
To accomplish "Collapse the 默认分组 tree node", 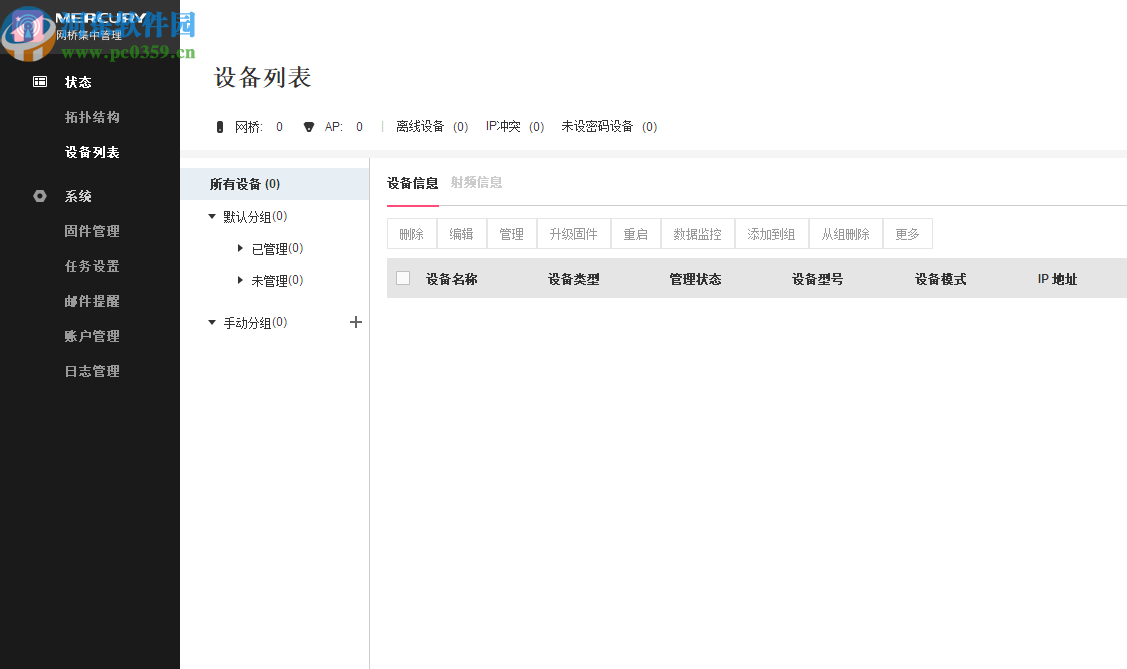I will 212,215.
